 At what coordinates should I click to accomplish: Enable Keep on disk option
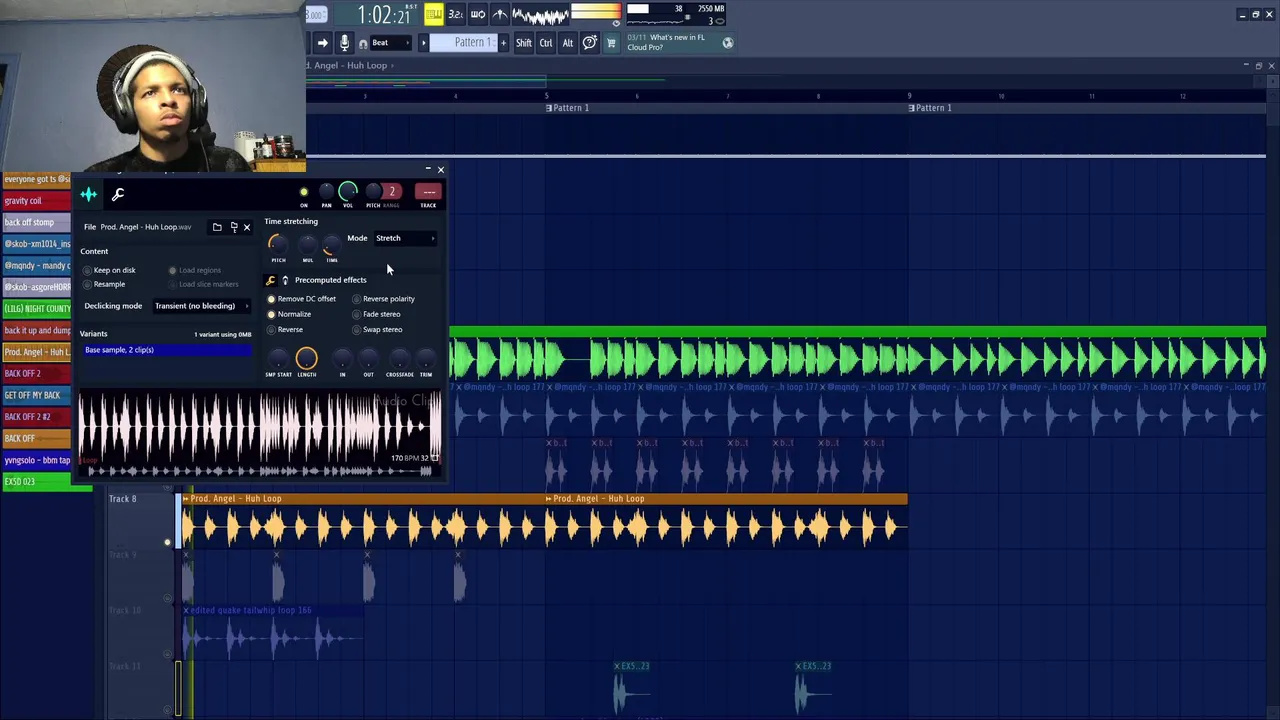[x=110, y=270]
